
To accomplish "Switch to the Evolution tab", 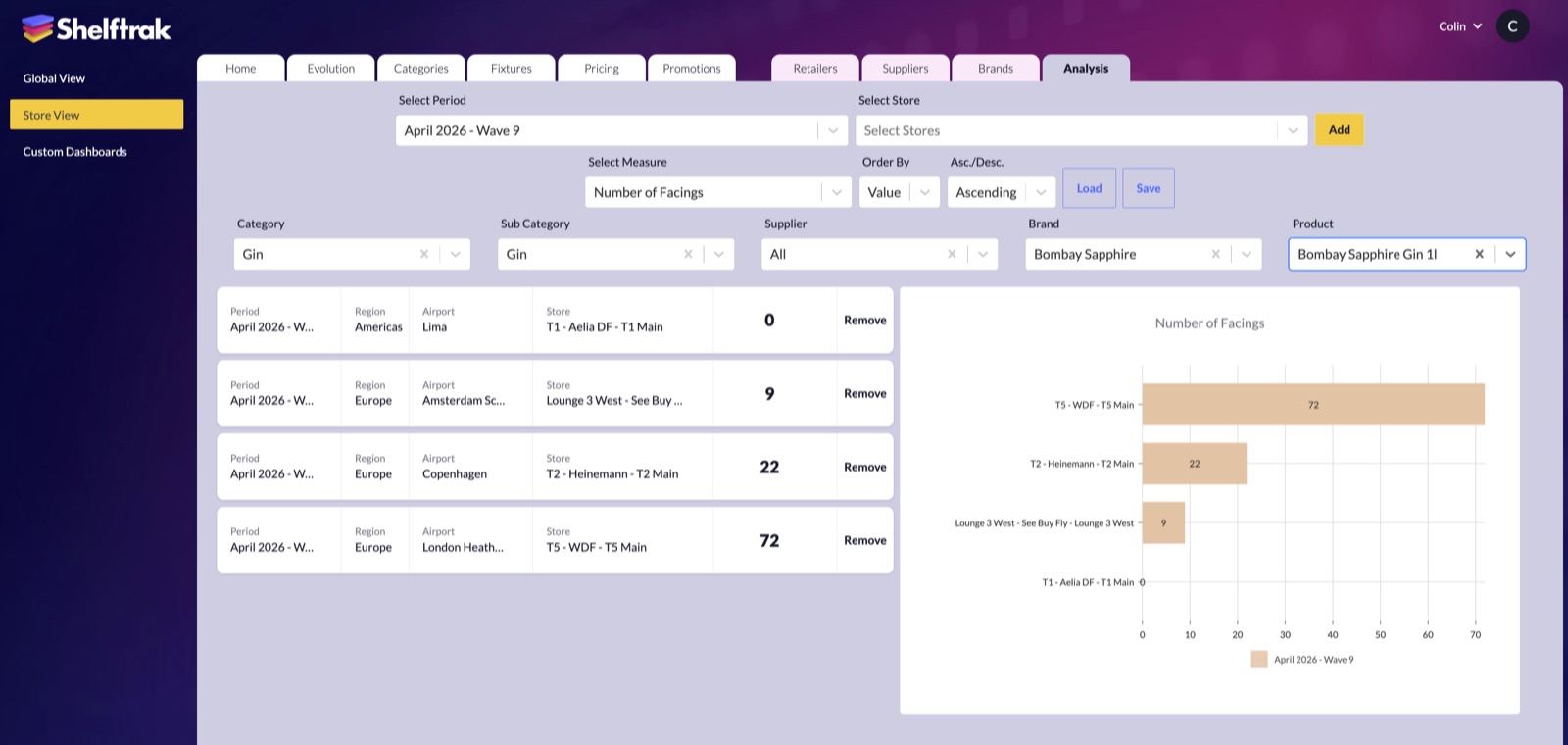I will [330, 68].
